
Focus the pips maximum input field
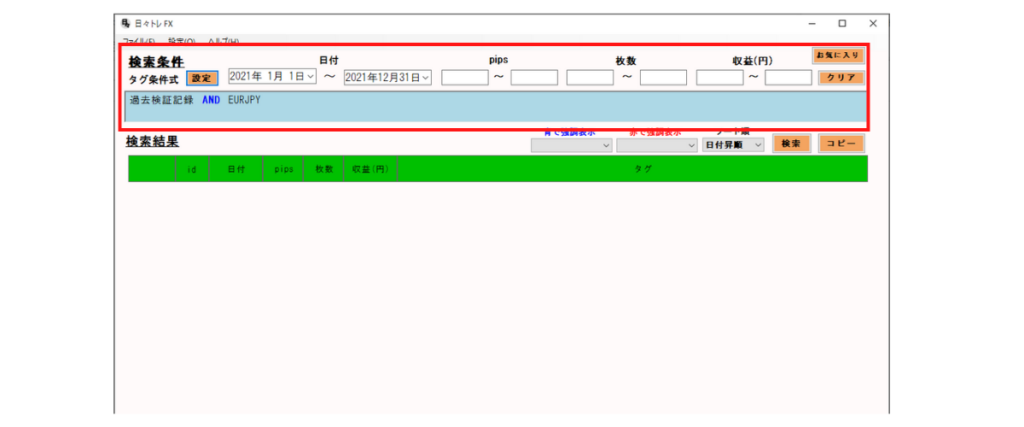coord(534,78)
